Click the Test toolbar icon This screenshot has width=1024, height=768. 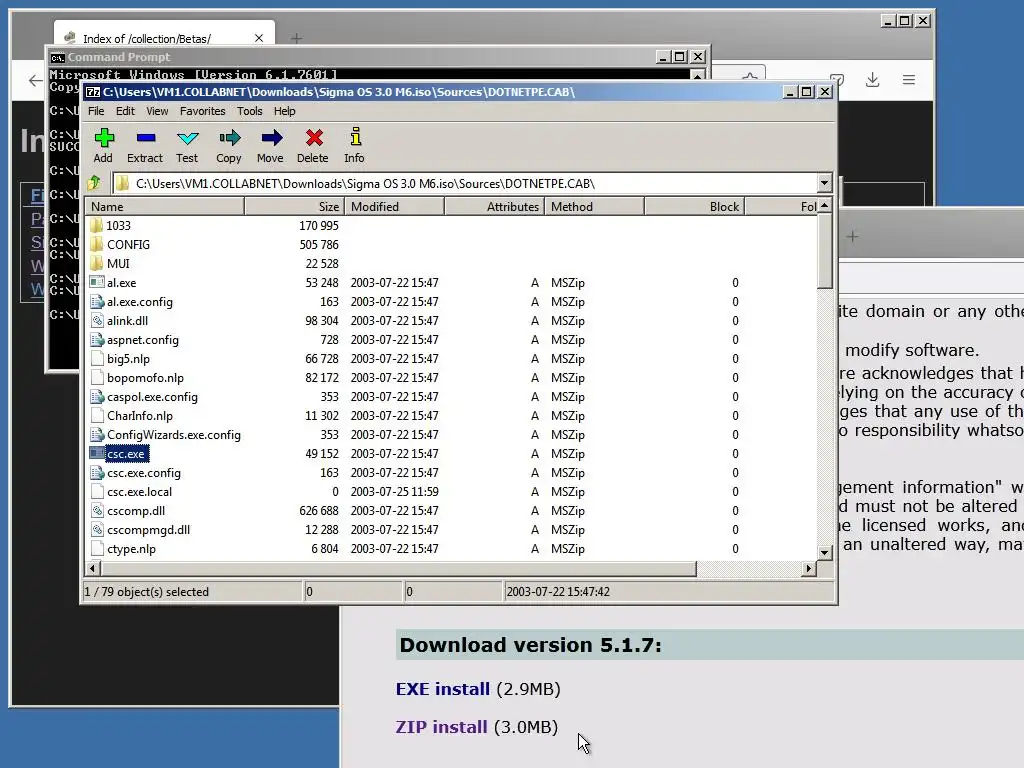187,138
